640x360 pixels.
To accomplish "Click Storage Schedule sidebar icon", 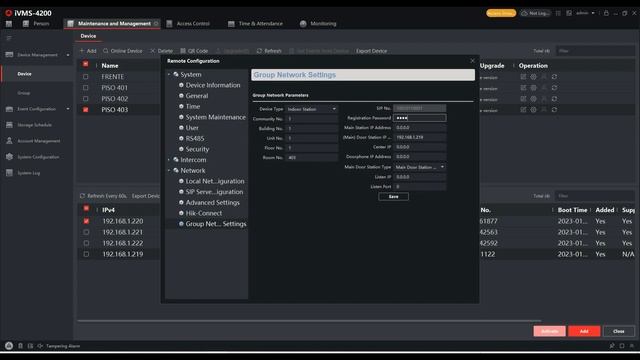I will (9, 125).
